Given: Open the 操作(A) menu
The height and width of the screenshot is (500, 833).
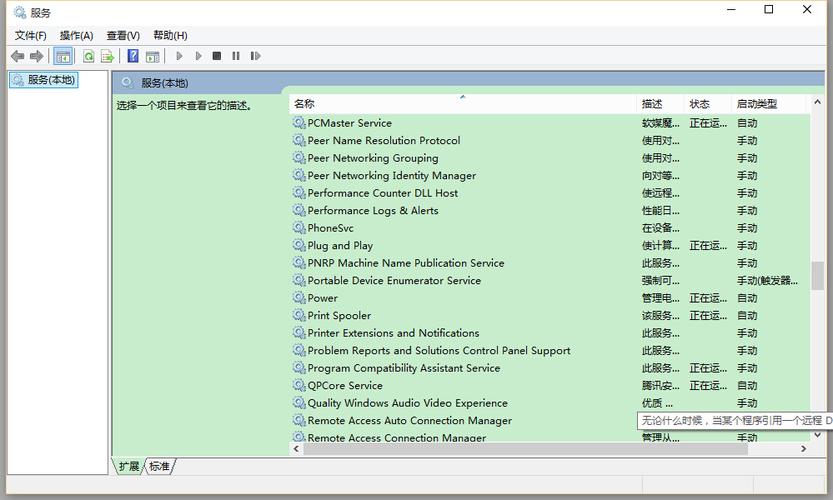Looking at the screenshot, I should pyautogui.click(x=76, y=36).
